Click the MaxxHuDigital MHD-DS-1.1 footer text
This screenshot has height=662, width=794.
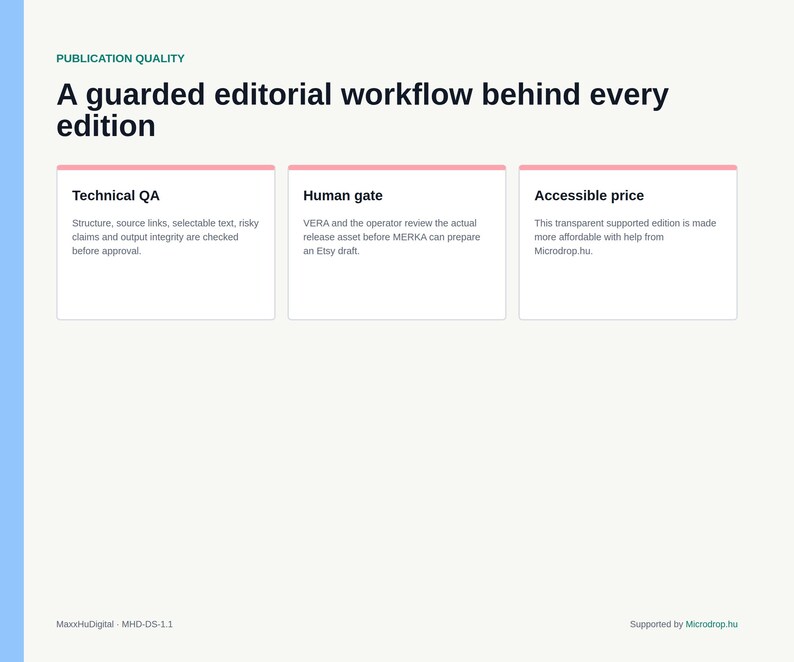coord(114,624)
